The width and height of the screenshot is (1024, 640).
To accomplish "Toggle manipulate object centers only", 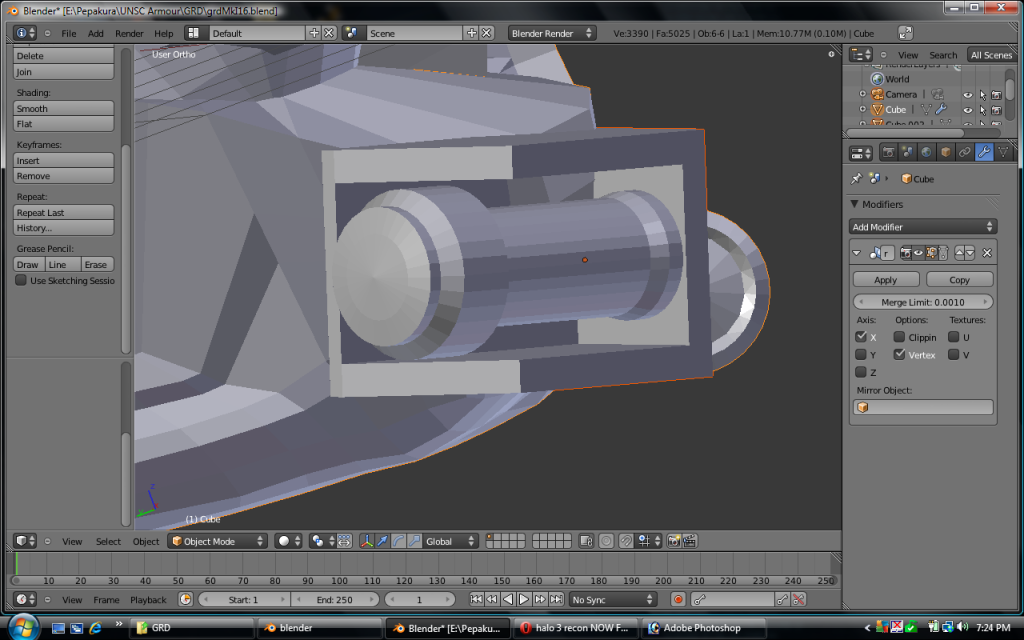I will (x=344, y=541).
